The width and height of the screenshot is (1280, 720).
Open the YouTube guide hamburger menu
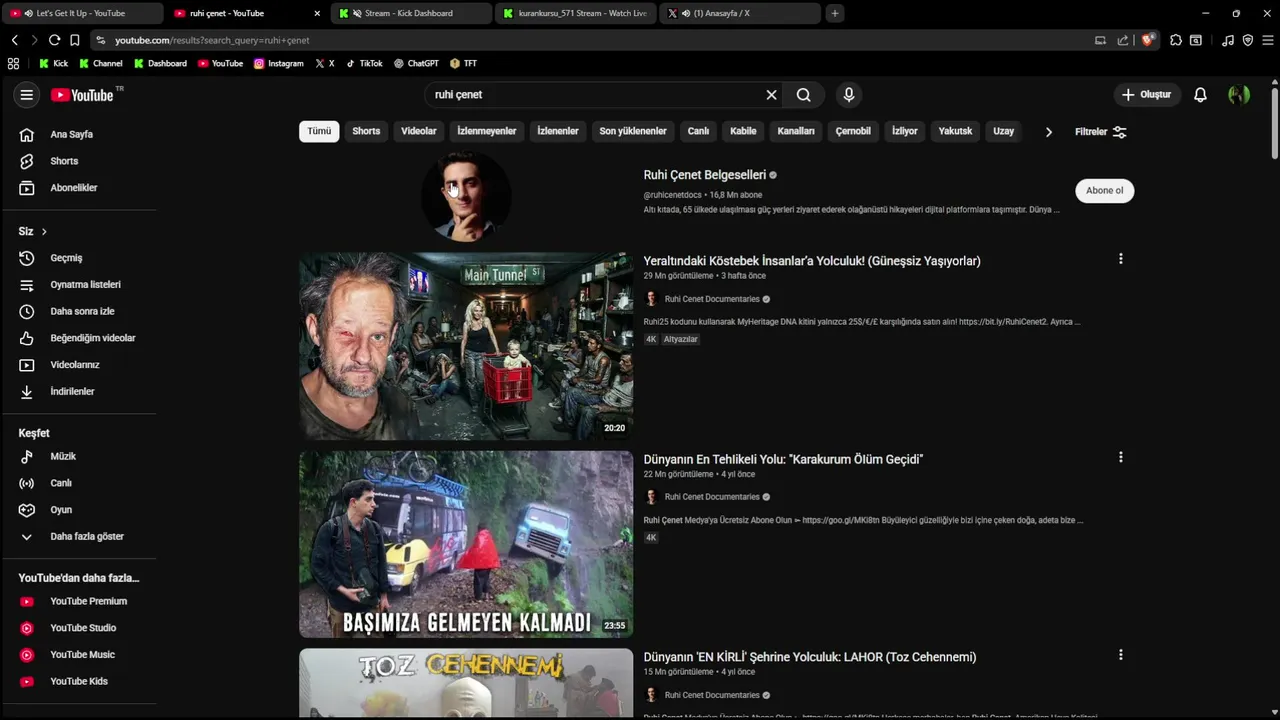pos(27,95)
